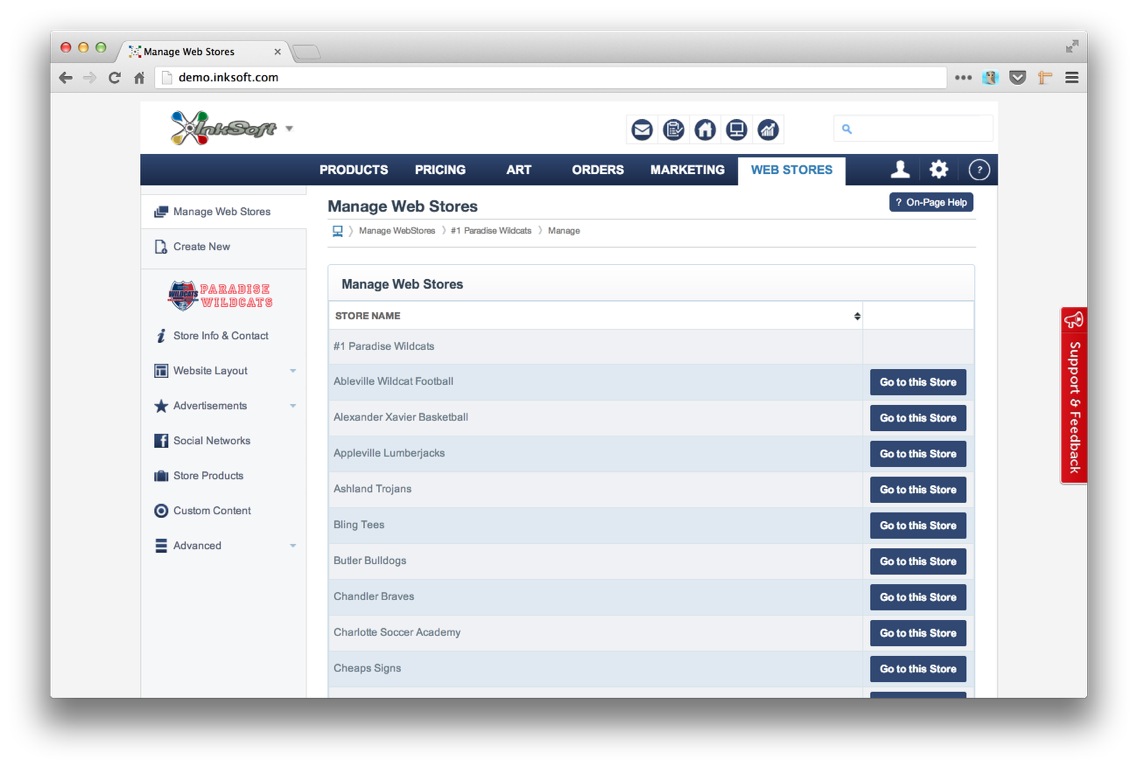Go to the Butler Bulldogs store
The width and height of the screenshot is (1137, 767).
pos(917,561)
